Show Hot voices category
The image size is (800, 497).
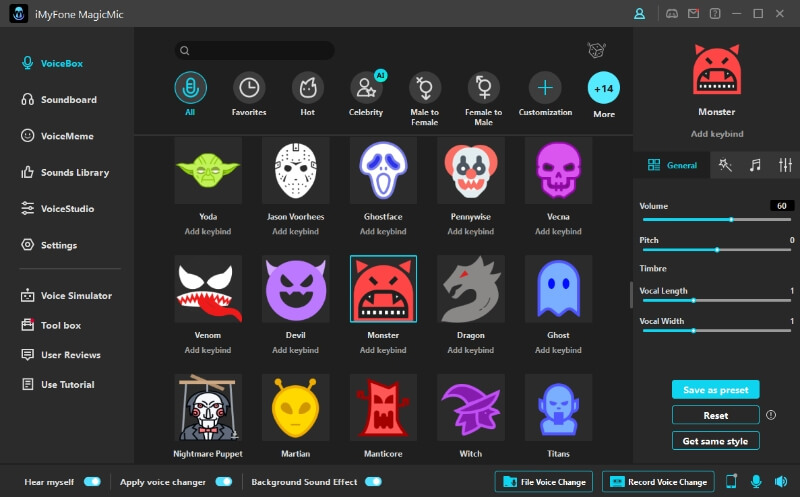click(x=308, y=88)
